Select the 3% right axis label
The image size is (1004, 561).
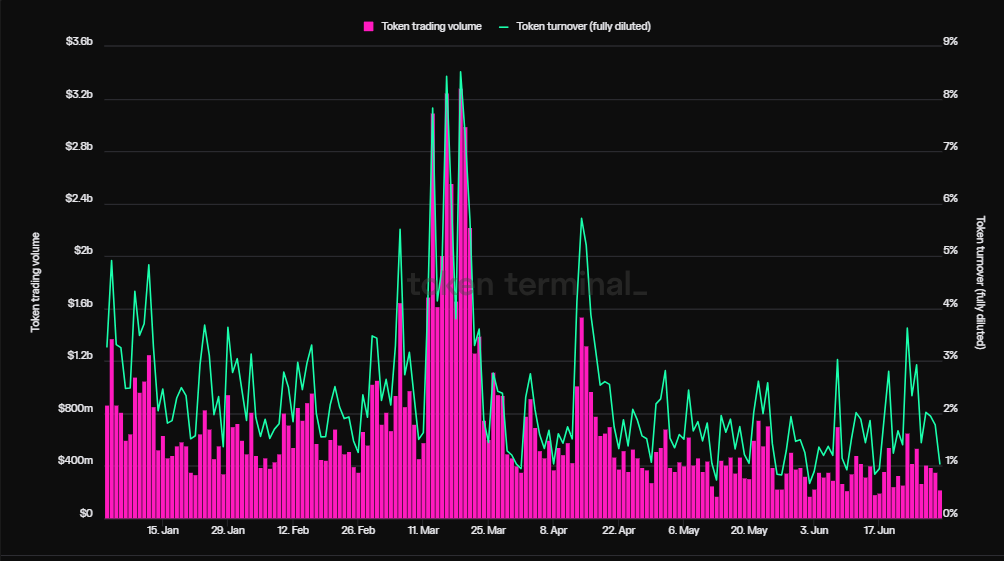pos(951,355)
